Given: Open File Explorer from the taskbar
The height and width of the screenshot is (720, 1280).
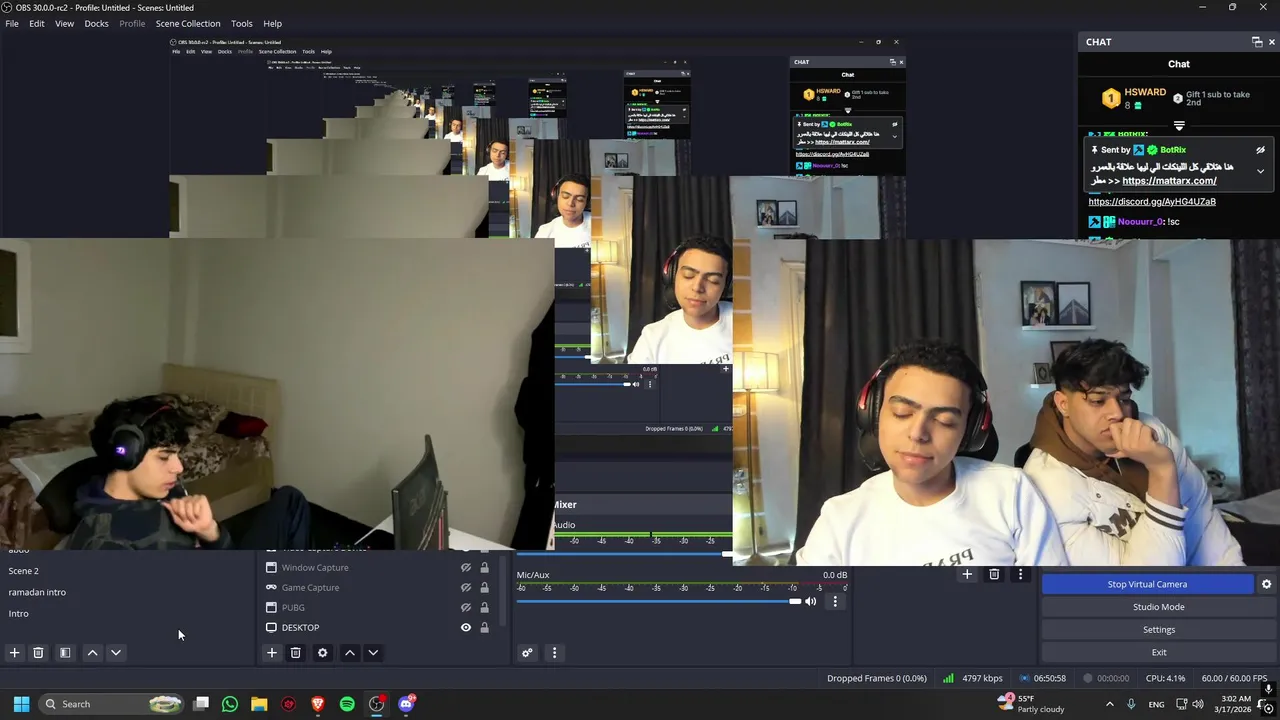Looking at the screenshot, I should [x=259, y=704].
